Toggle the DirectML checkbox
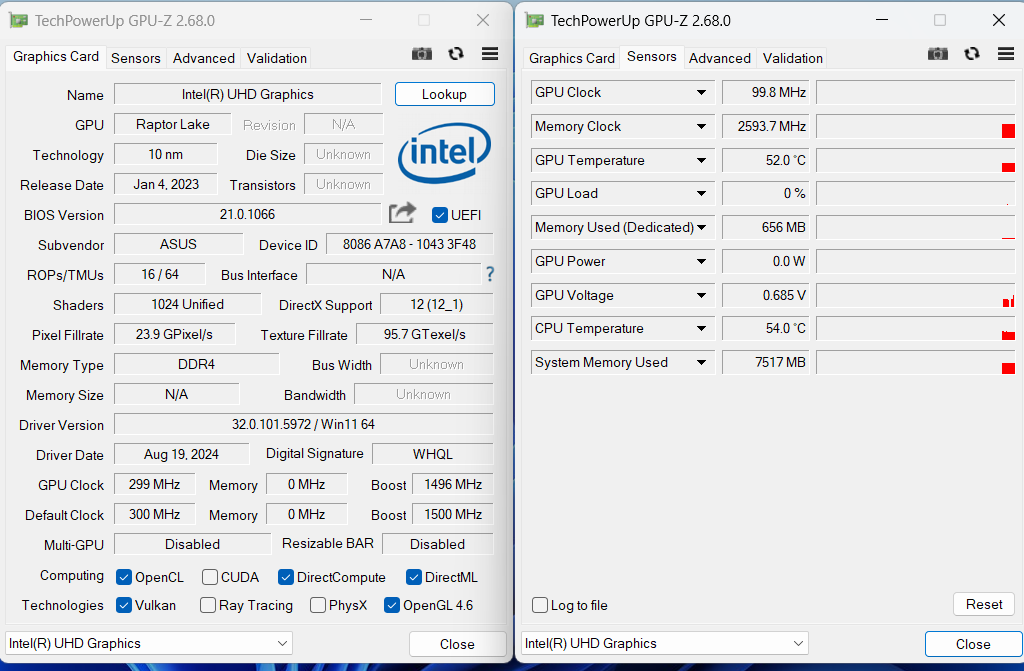This screenshot has width=1024, height=671. click(x=413, y=577)
